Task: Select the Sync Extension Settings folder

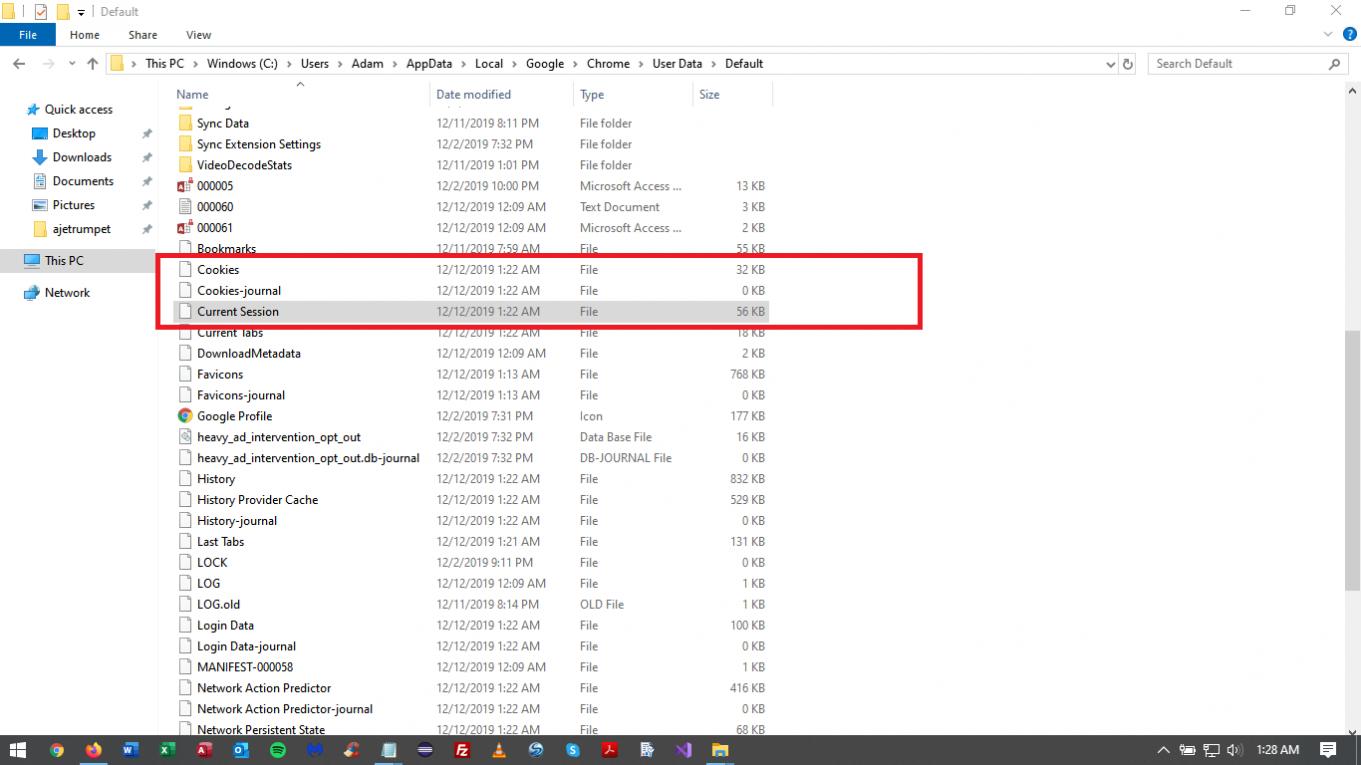Action: coord(259,144)
